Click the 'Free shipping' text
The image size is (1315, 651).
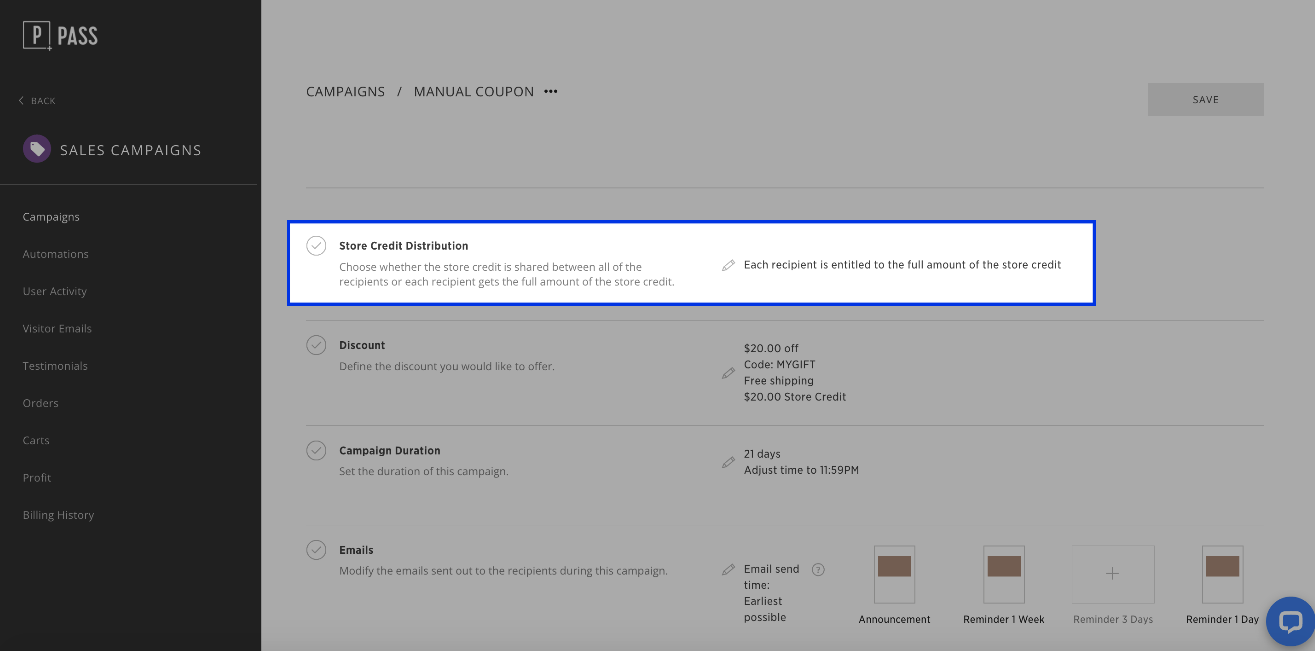(779, 381)
